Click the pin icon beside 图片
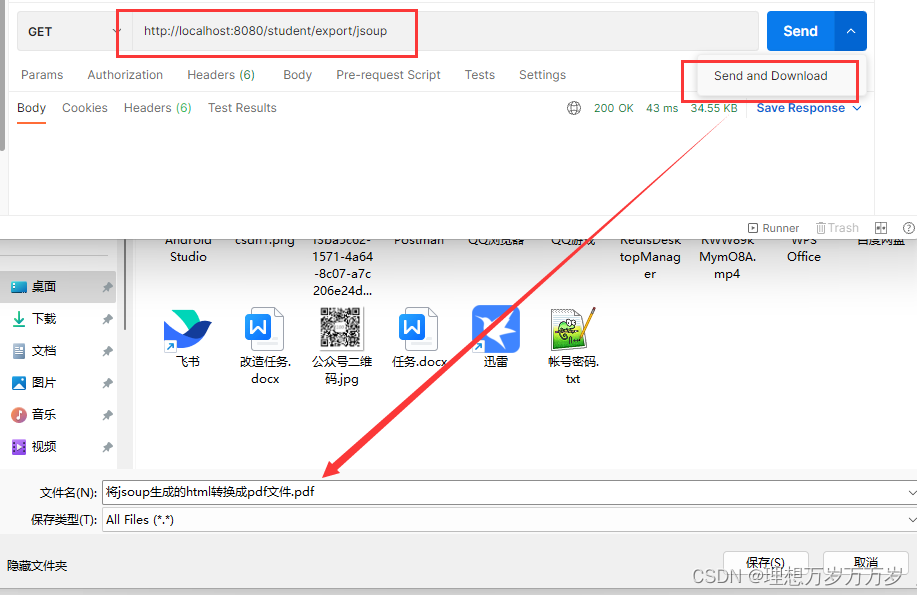This screenshot has width=917, height=595. [108, 383]
